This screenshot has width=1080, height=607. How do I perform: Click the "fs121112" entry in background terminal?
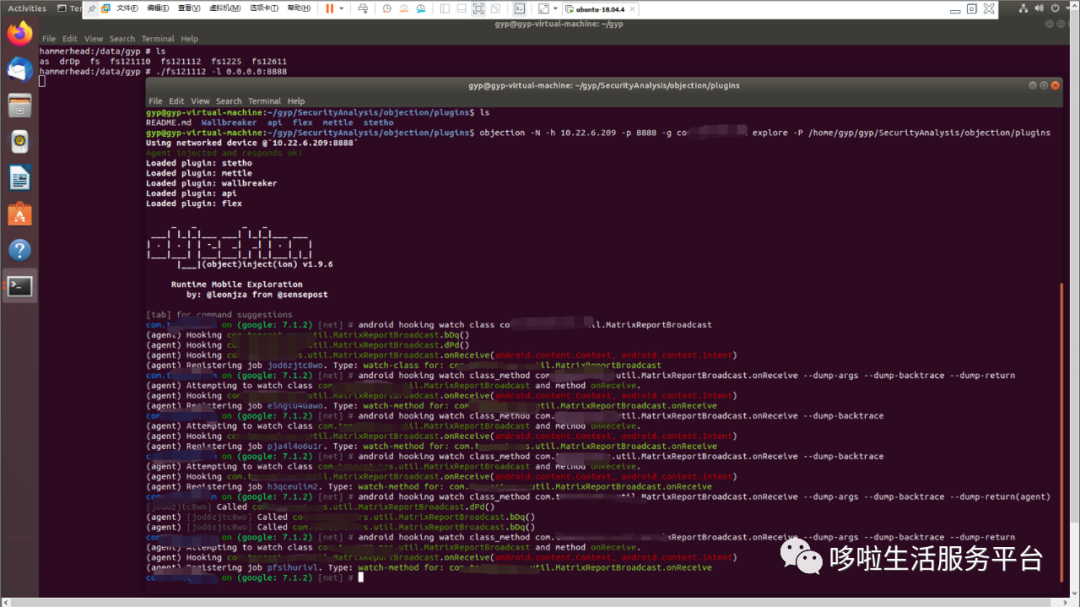pyautogui.click(x=181, y=61)
